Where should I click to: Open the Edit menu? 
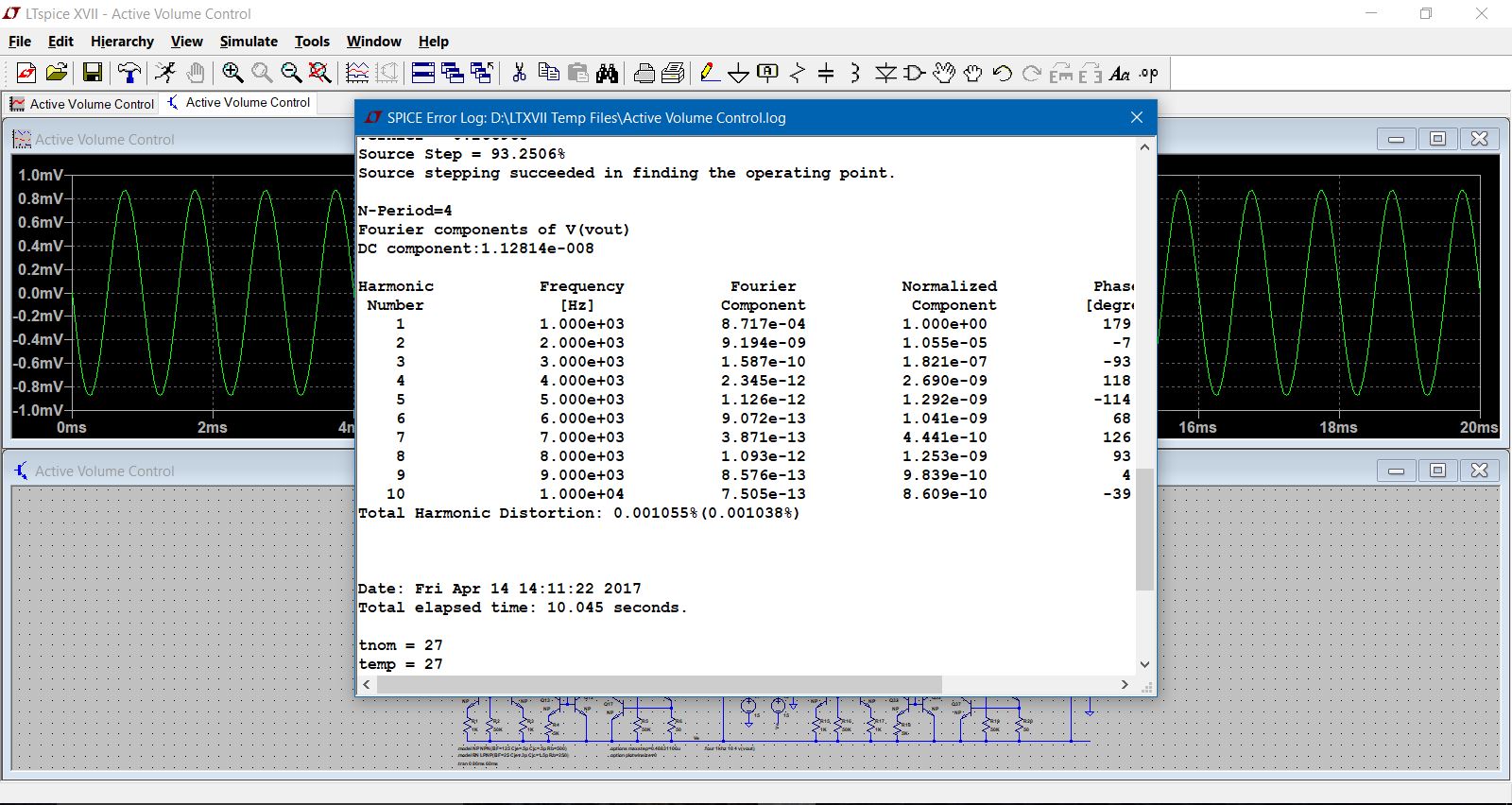click(60, 42)
